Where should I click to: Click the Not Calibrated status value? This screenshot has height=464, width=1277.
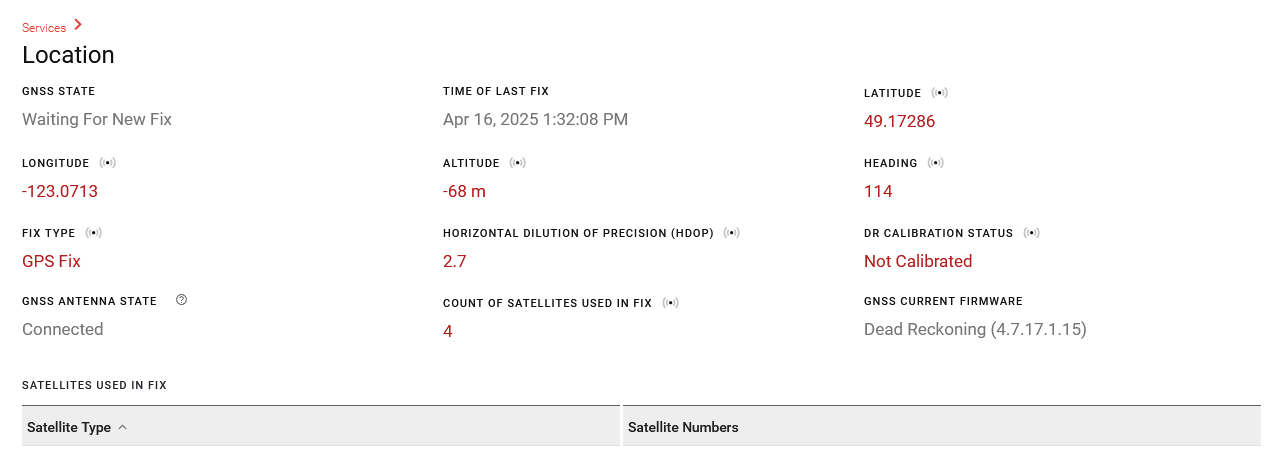917,262
